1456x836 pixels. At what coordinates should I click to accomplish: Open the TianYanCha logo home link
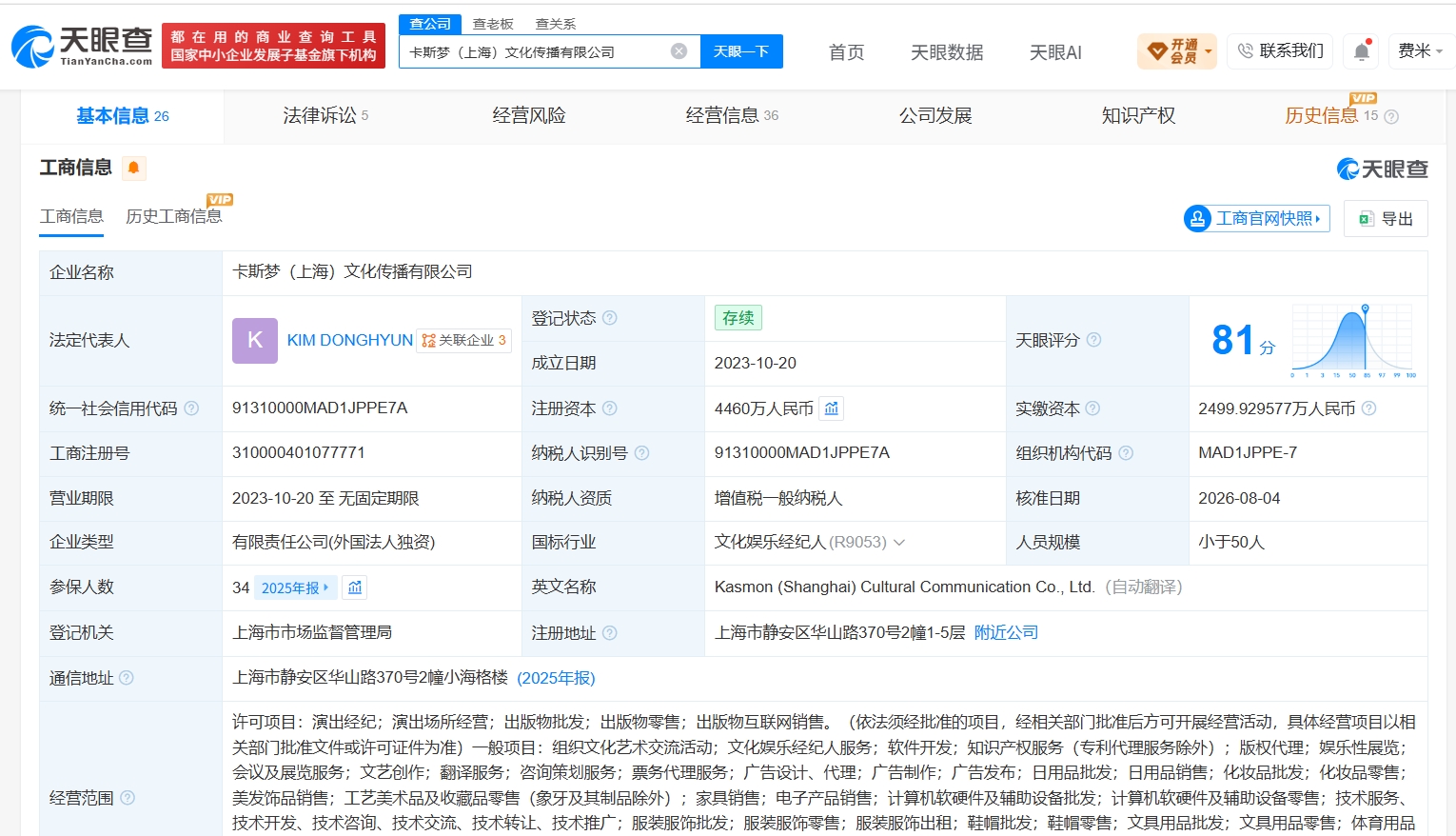tap(82, 46)
